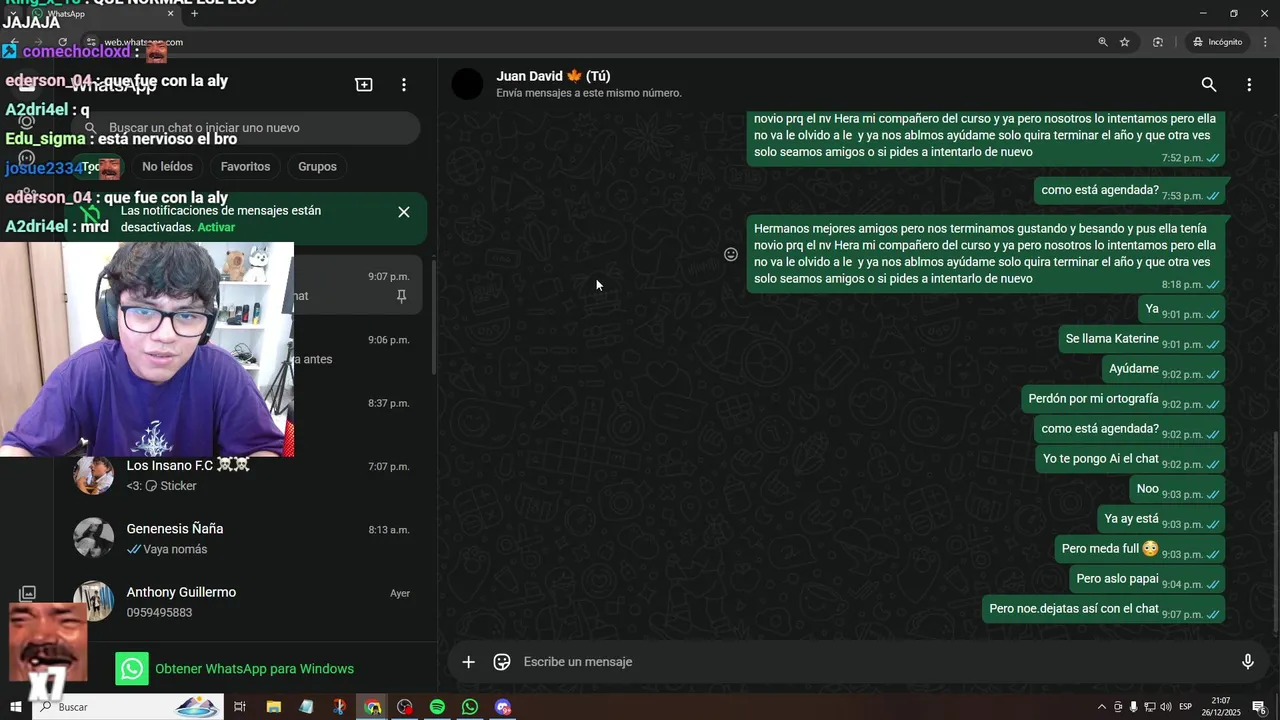Open Juan David contact header
This screenshot has height=720, width=1280.
click(589, 84)
